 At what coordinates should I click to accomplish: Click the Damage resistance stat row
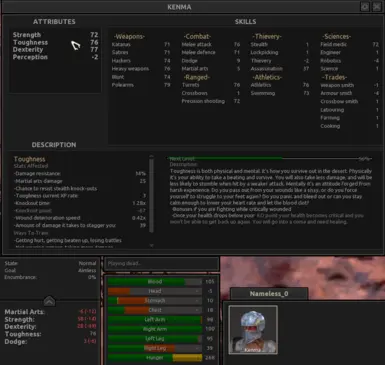(80, 174)
